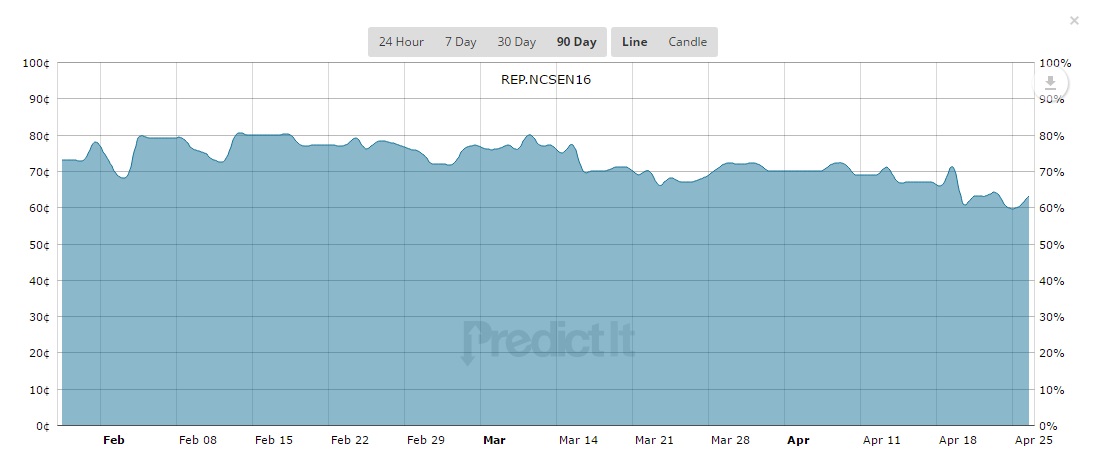Click the Mar 14 date label

coord(578,440)
